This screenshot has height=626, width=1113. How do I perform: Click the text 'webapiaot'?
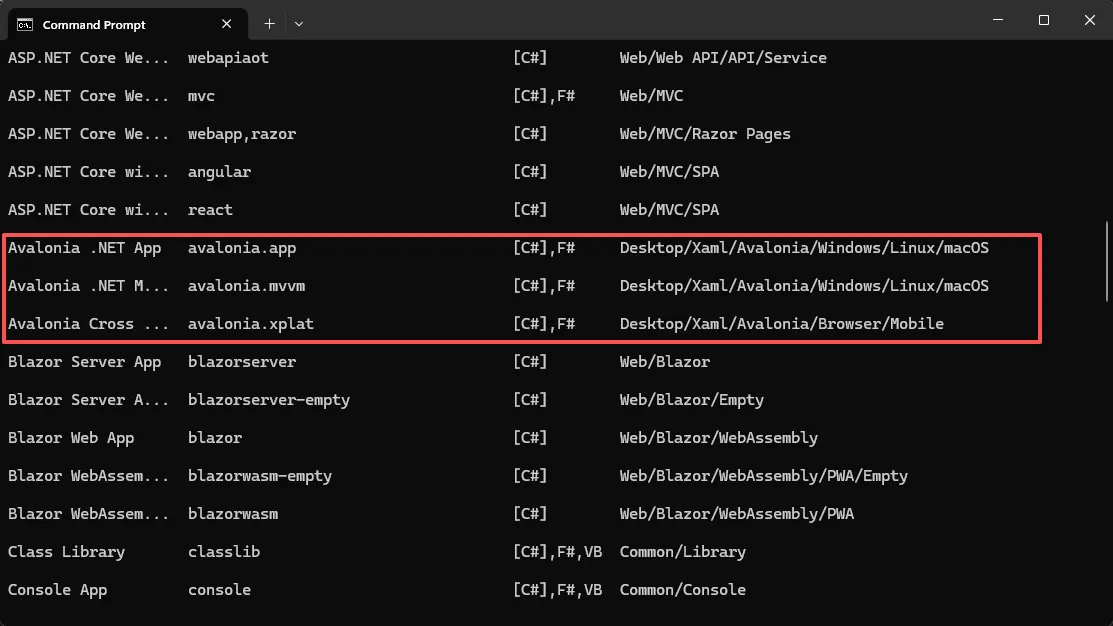228,58
